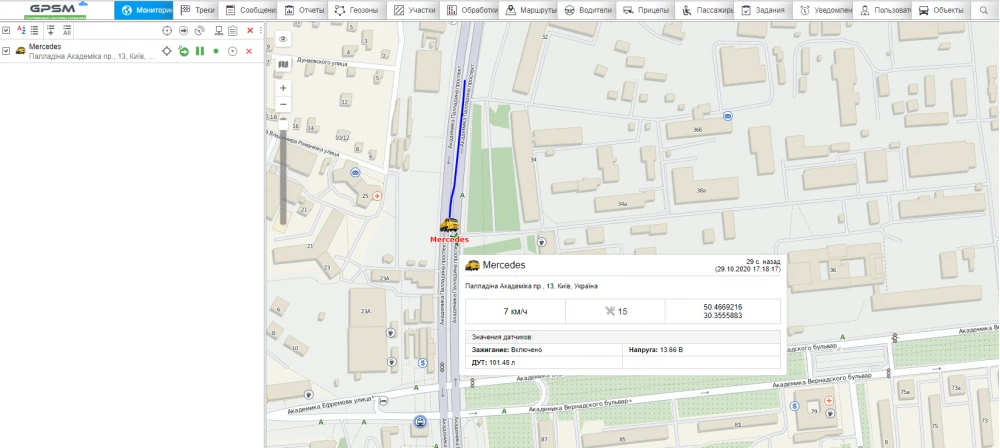Click the header clipboard report icon
This screenshot has height=448, width=1000.
coord(233,30)
